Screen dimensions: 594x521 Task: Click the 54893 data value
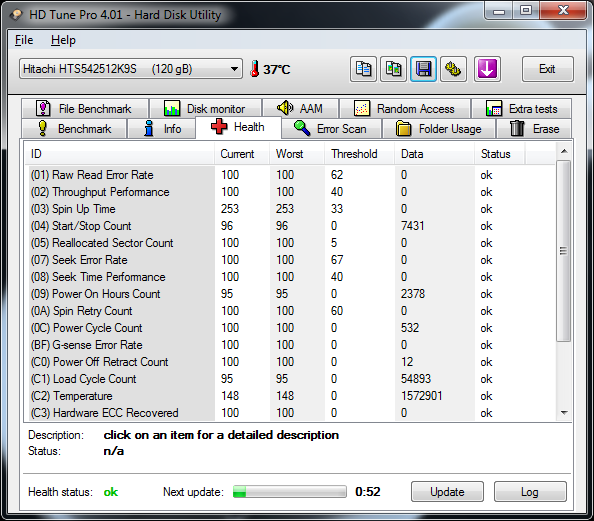tap(416, 379)
